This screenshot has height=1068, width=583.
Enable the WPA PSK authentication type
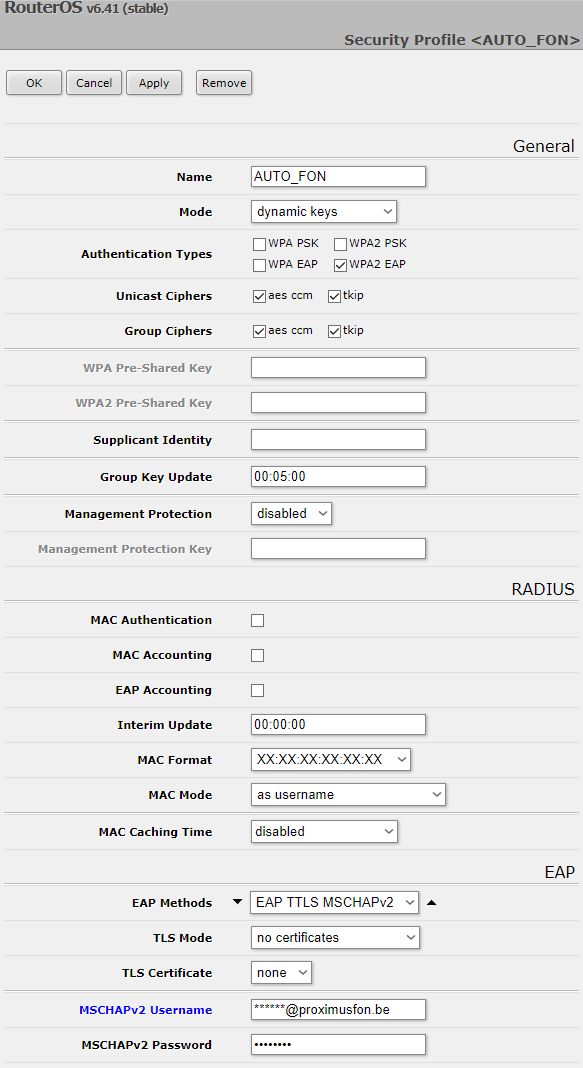[x=258, y=243]
